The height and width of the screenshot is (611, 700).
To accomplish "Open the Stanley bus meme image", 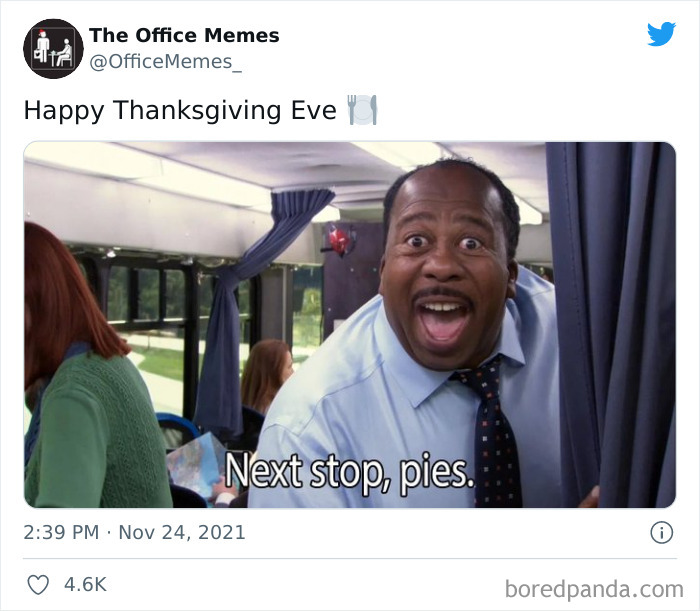I will [350, 324].
